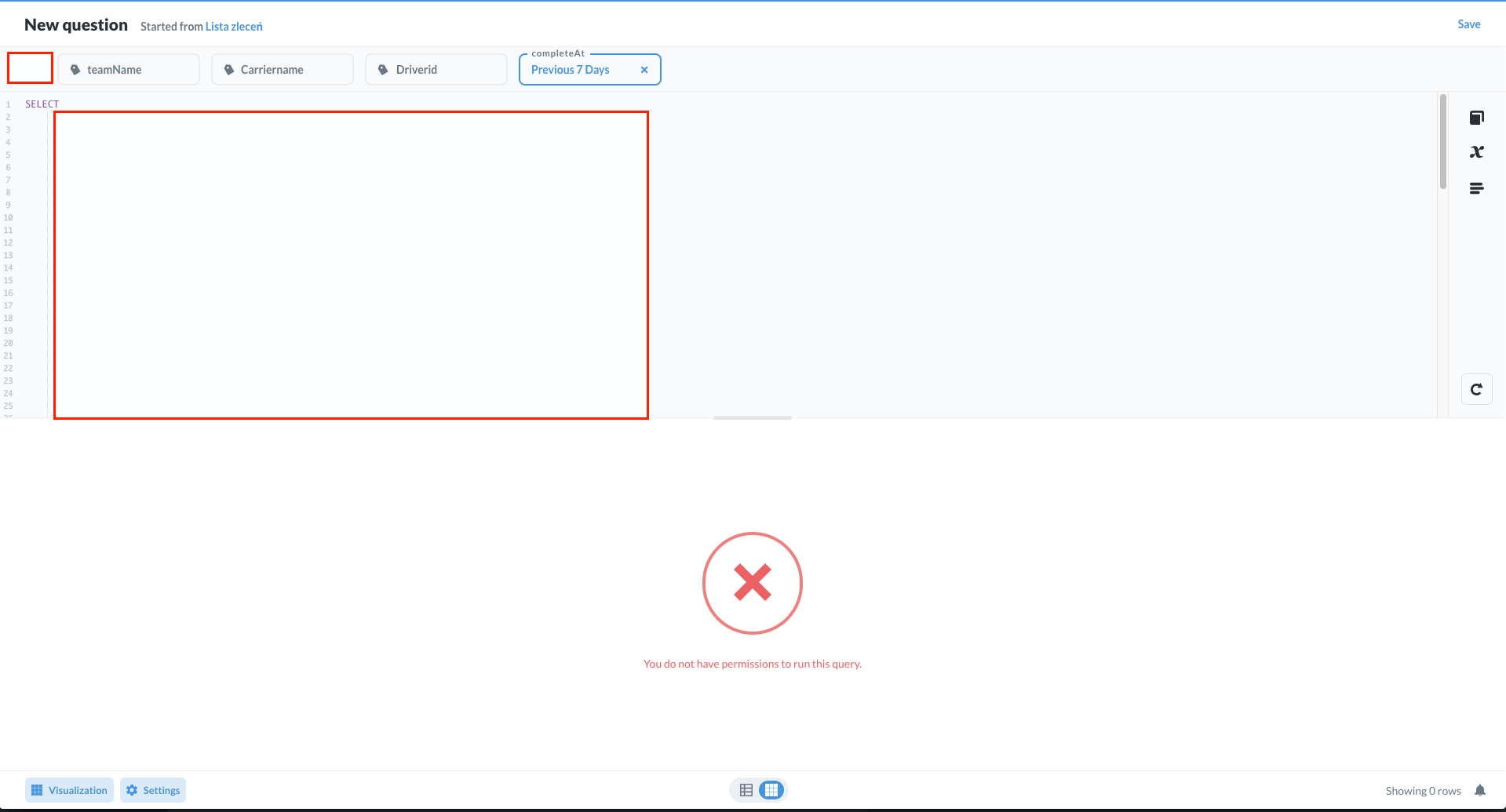This screenshot has height=812, width=1506.
Task: Click the alert bell icon
Action: click(x=1480, y=791)
